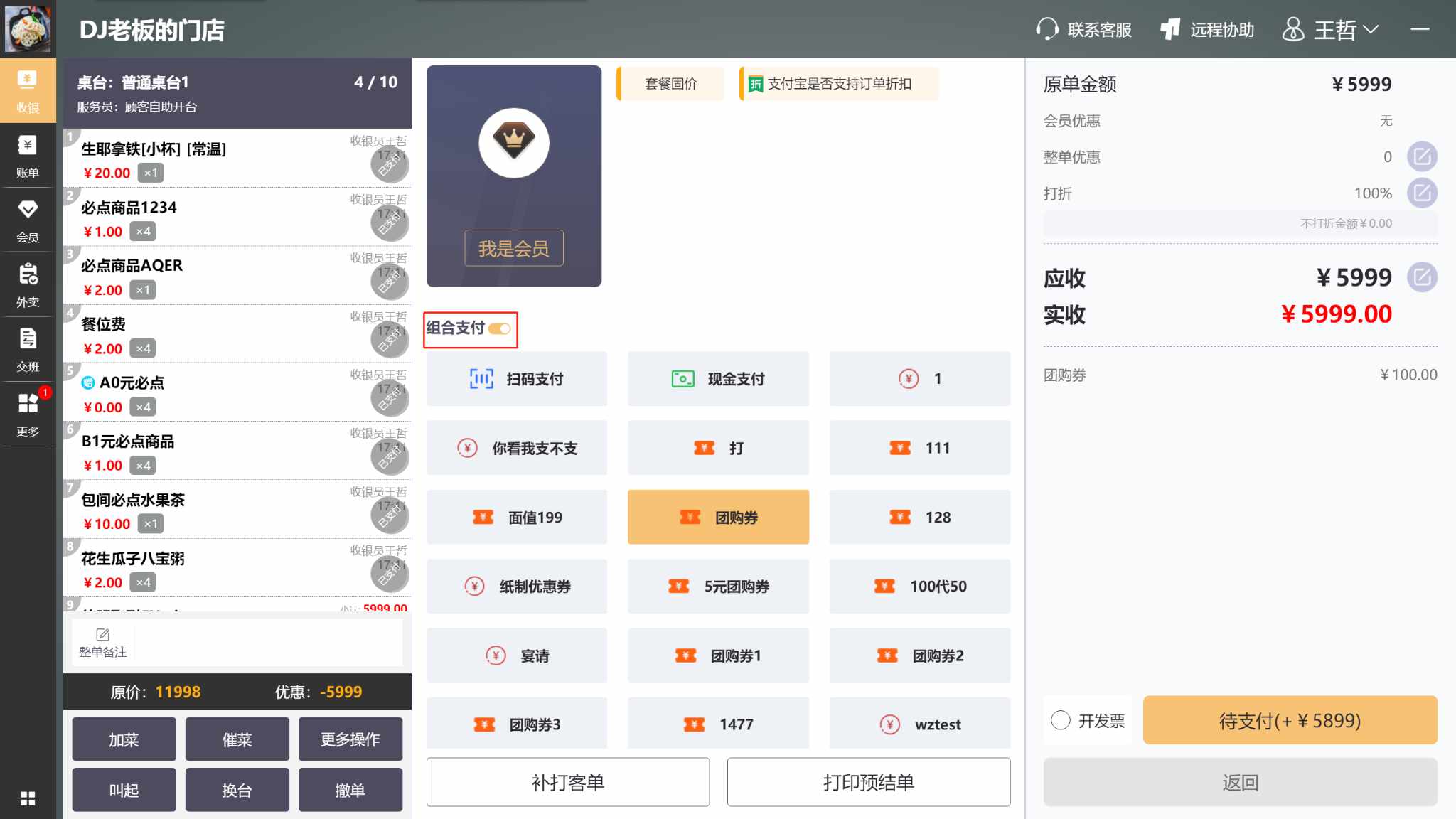Click the 叫起 button

124,790
